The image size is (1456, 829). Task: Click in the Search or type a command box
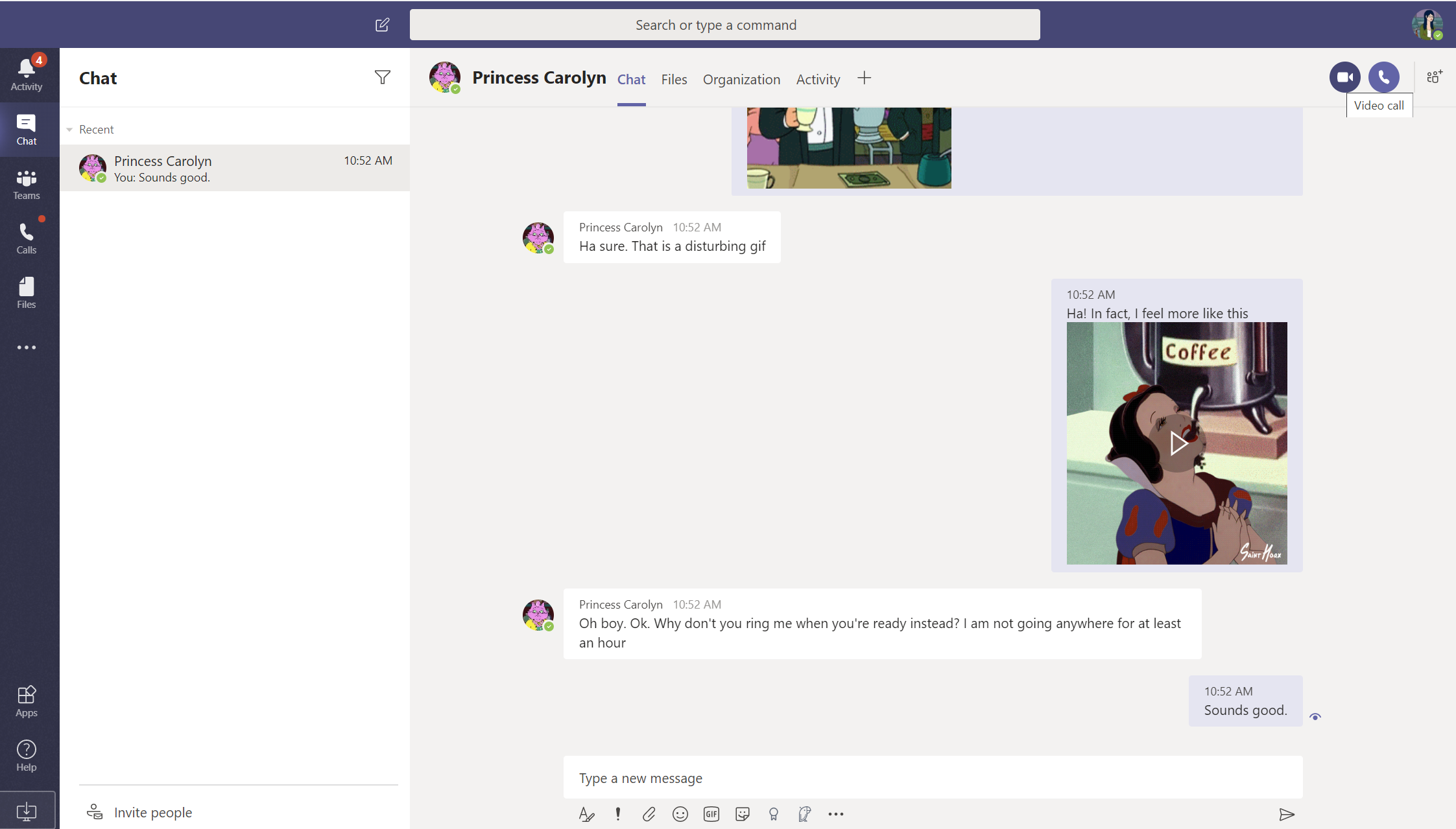pos(724,25)
